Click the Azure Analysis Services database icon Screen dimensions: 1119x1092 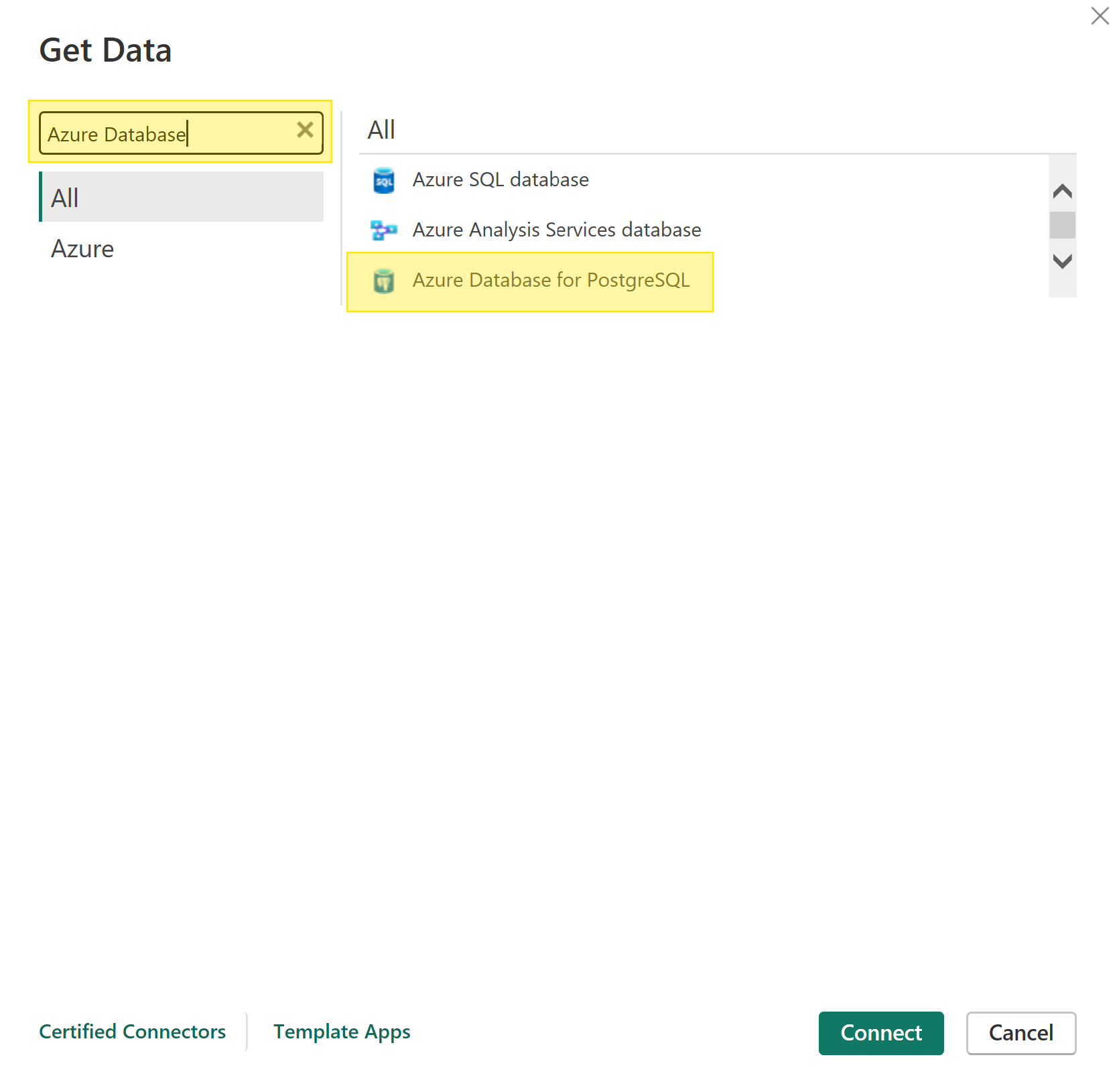click(383, 230)
